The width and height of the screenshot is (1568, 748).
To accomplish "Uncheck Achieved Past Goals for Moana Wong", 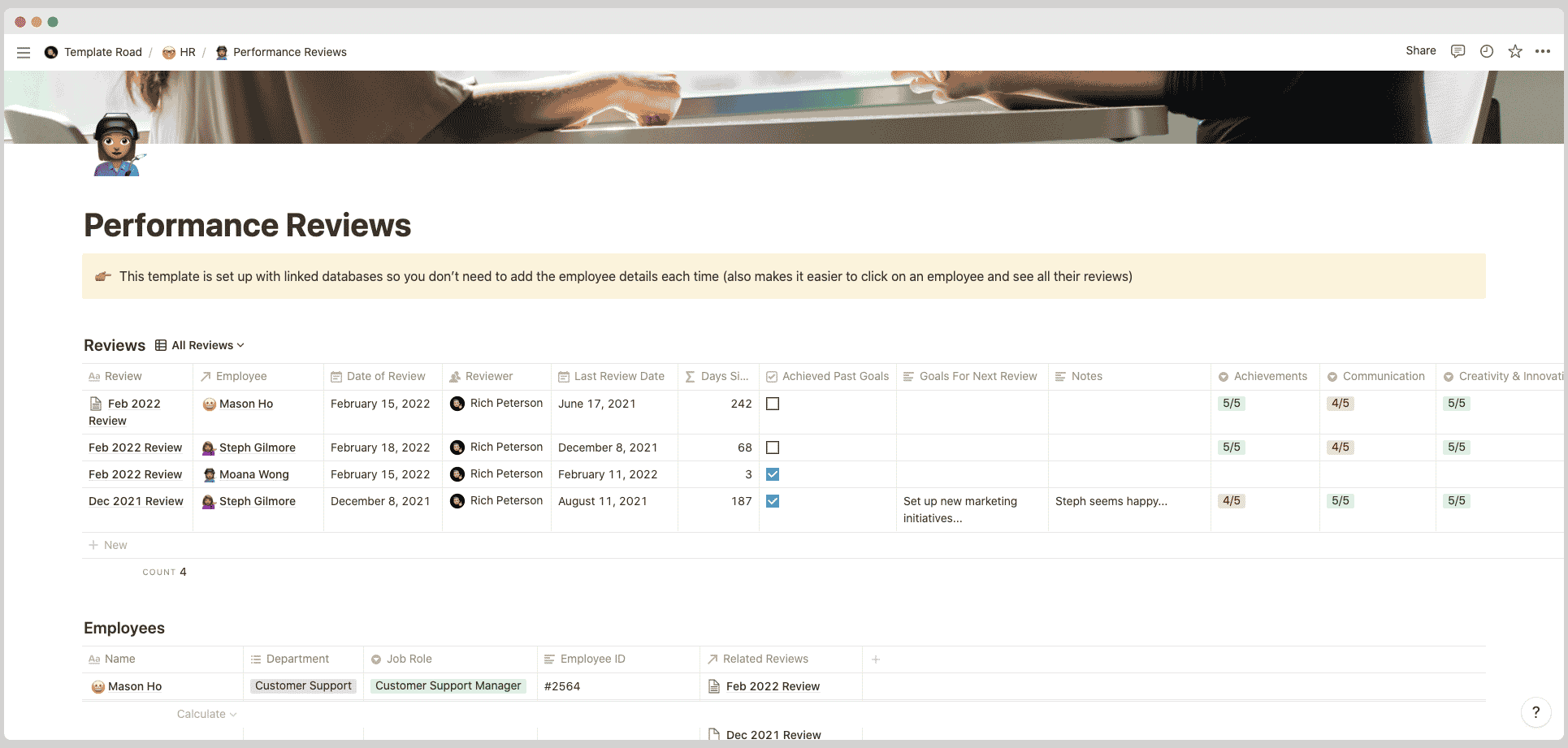I will pyautogui.click(x=773, y=474).
